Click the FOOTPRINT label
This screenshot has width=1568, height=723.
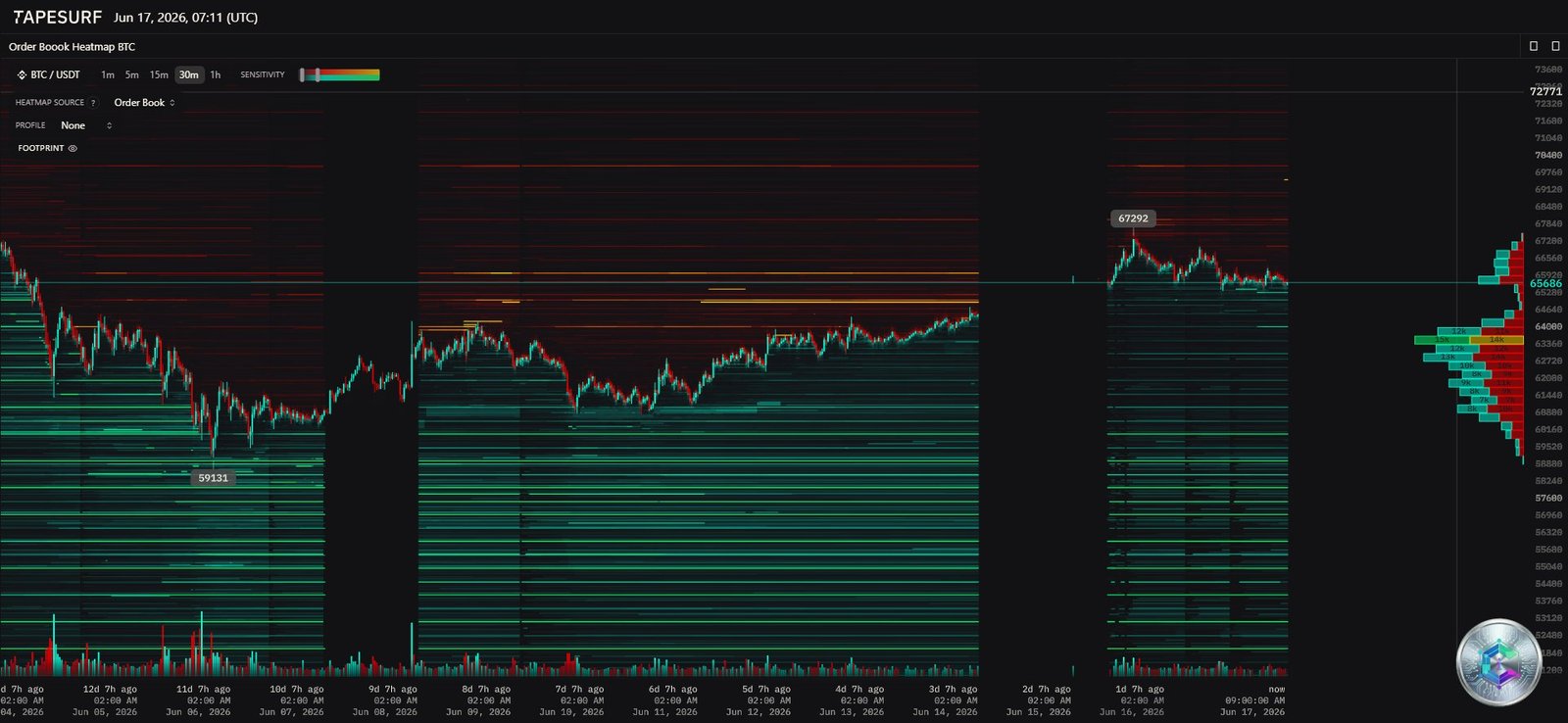pyautogui.click(x=41, y=148)
